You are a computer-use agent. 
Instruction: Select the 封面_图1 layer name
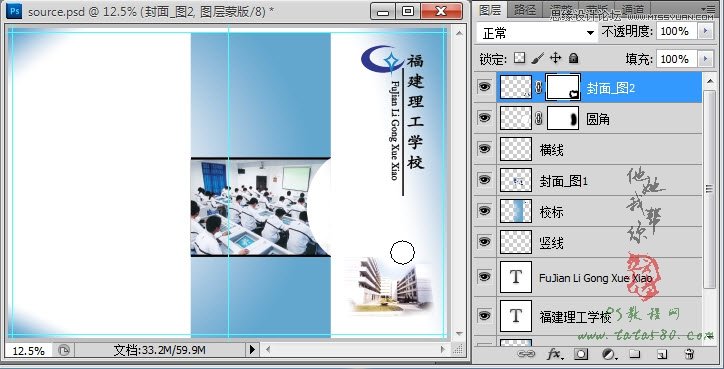tap(564, 181)
